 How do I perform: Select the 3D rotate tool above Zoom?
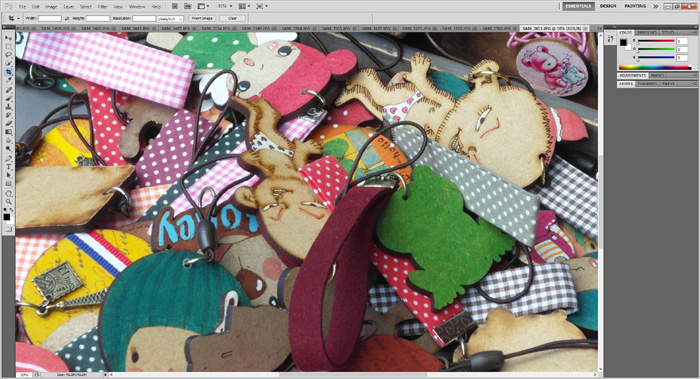tap(8, 194)
